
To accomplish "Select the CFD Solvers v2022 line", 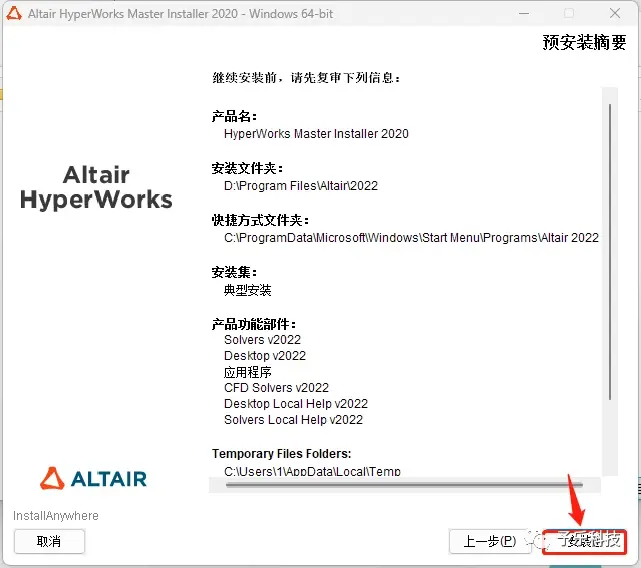I will (x=276, y=388).
